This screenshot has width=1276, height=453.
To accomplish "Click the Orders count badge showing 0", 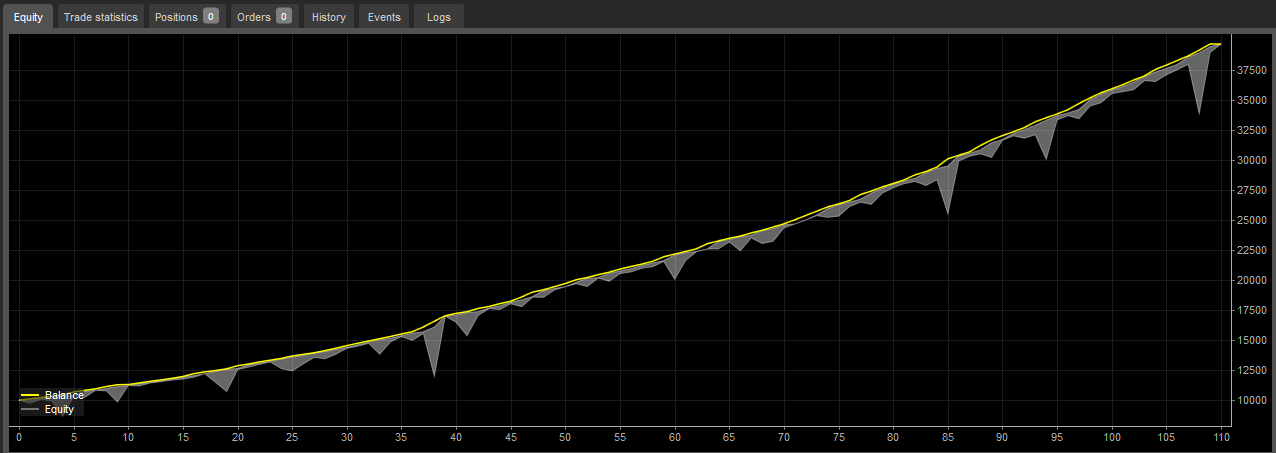I will (284, 17).
